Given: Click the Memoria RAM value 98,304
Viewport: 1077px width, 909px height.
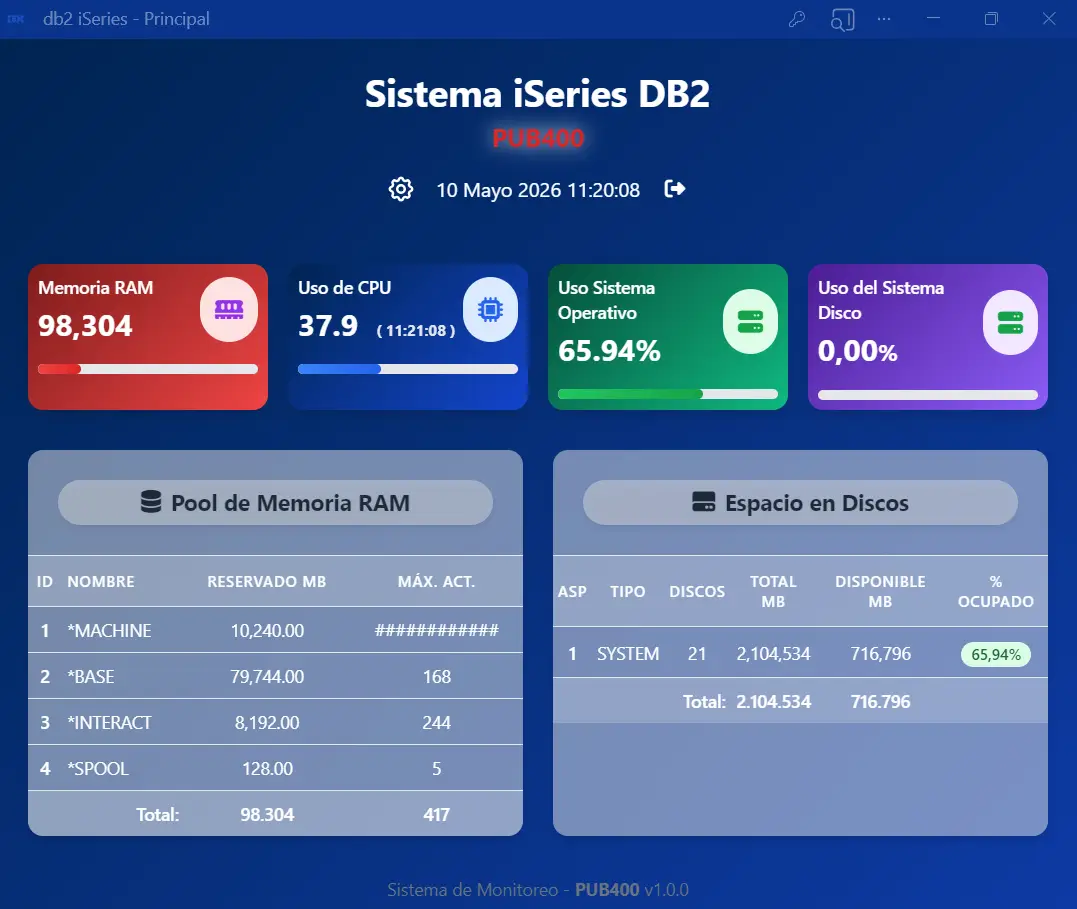Looking at the screenshot, I should click(85, 326).
